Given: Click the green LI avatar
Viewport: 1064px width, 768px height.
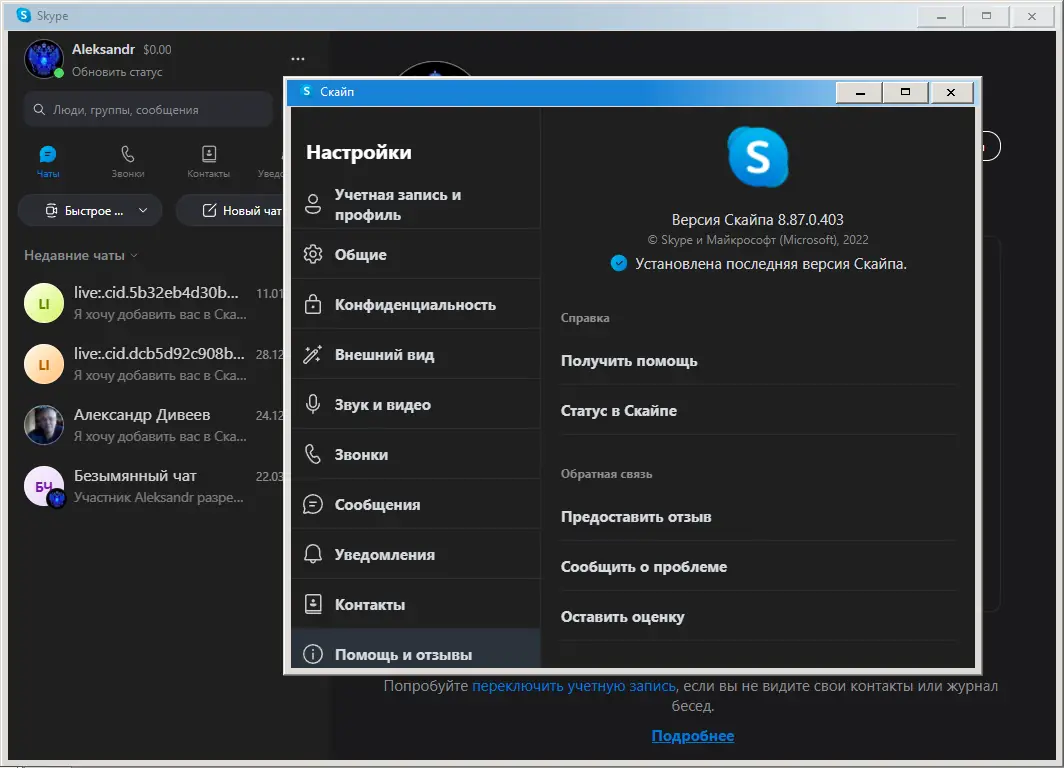Looking at the screenshot, I should point(44,303).
